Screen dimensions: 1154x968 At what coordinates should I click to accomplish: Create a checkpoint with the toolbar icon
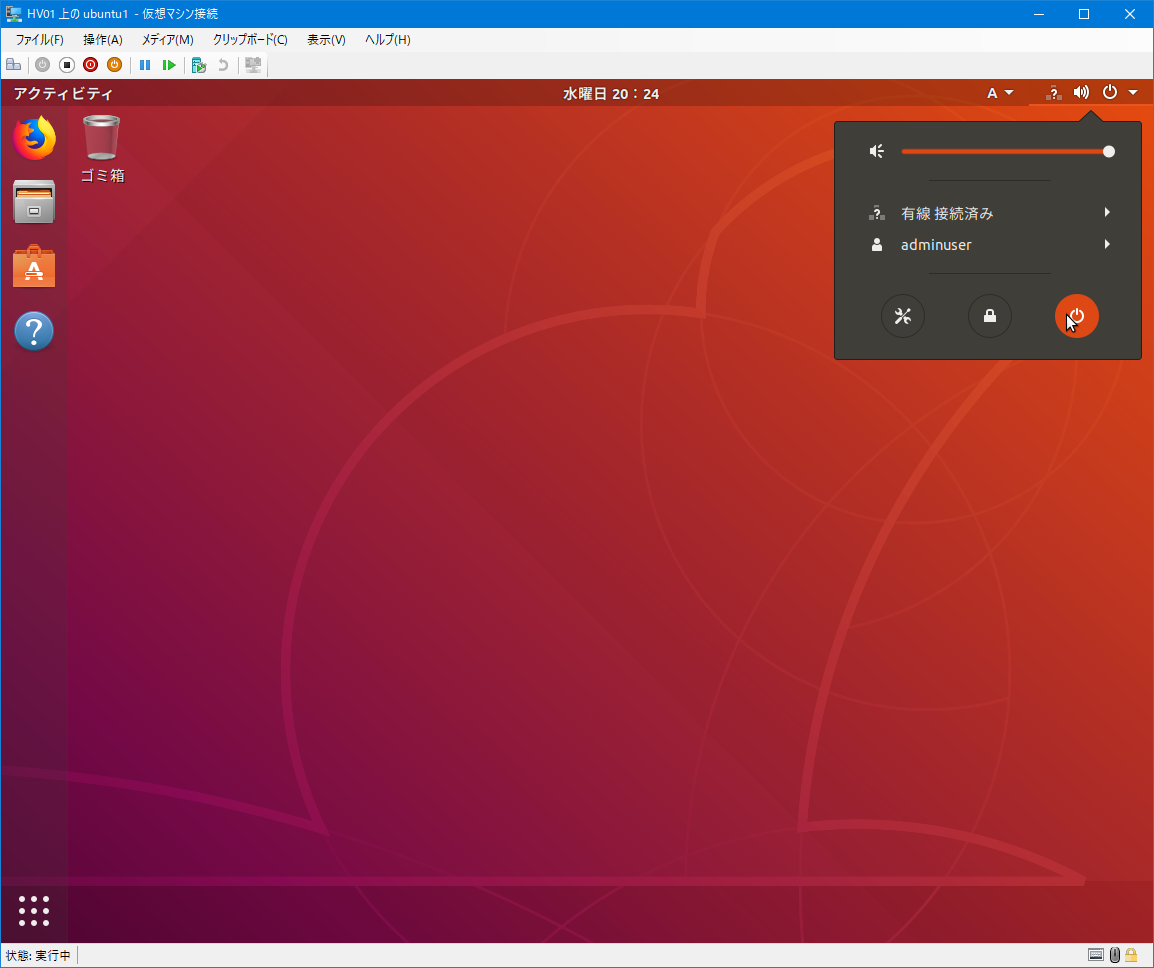[199, 65]
